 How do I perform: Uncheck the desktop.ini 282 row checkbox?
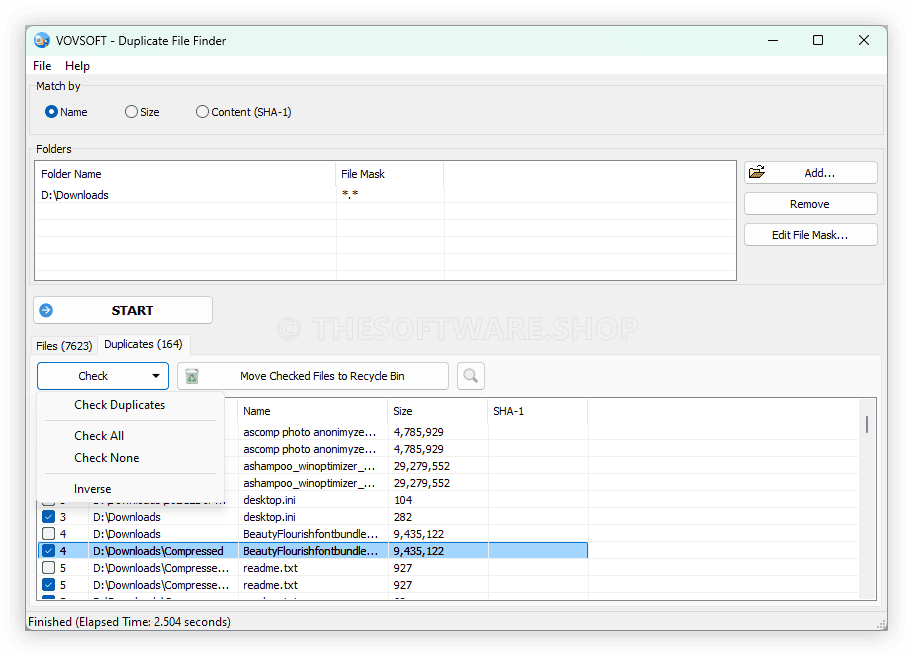point(48,517)
